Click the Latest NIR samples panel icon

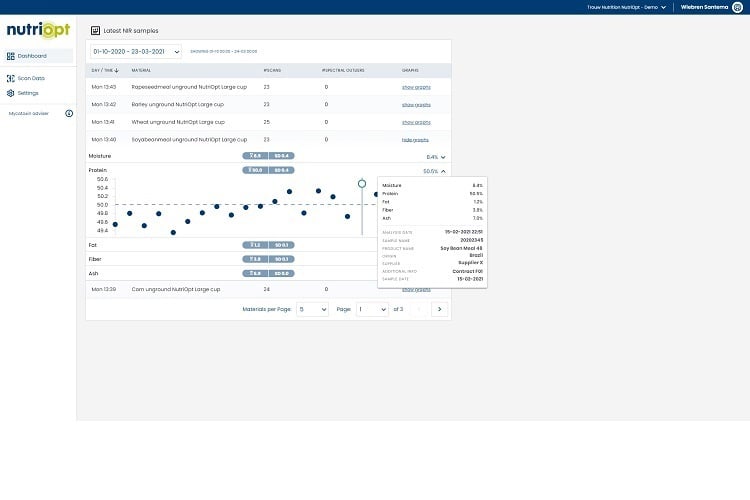tap(96, 31)
